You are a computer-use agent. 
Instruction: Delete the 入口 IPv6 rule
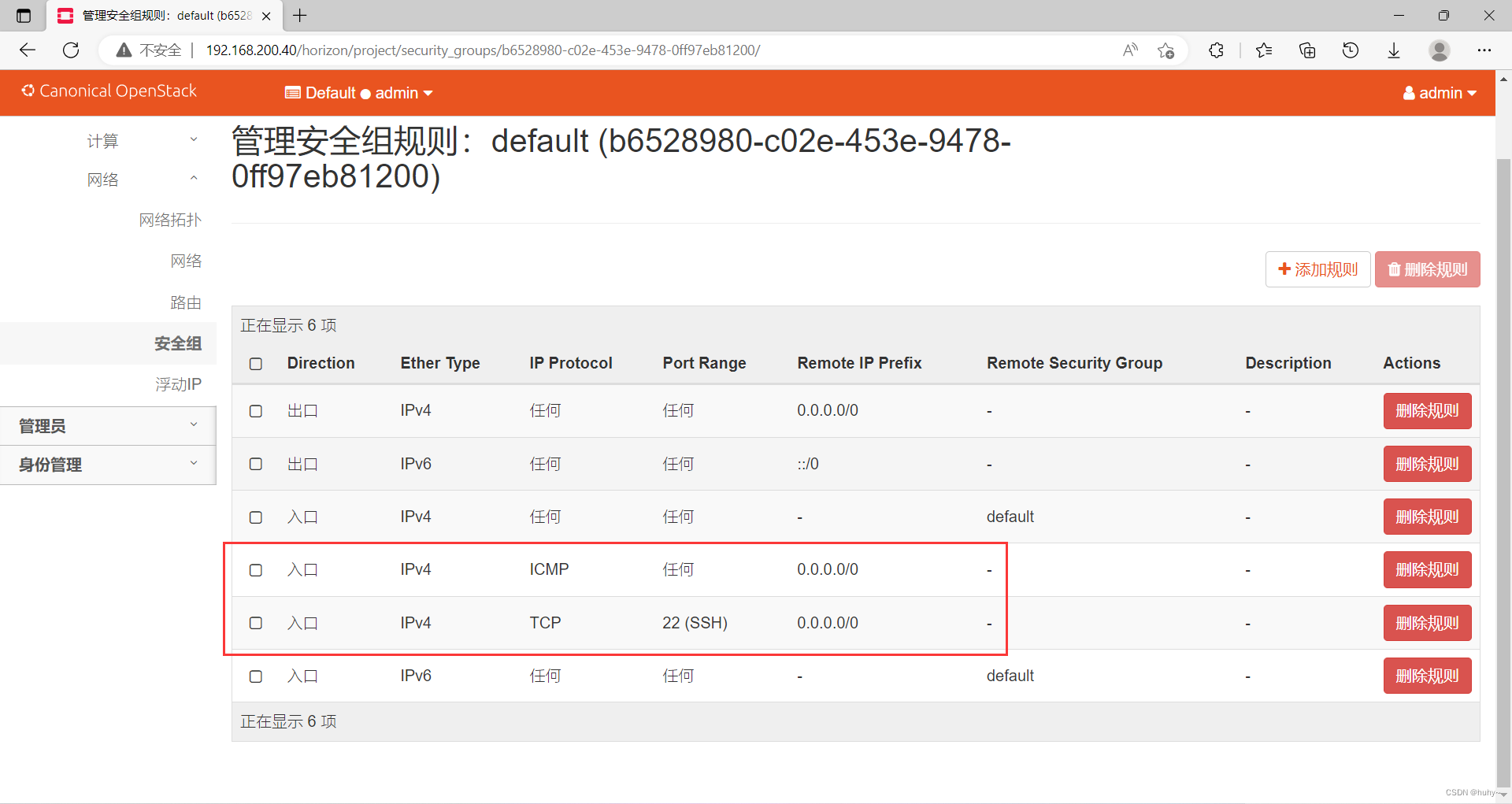tap(1428, 676)
